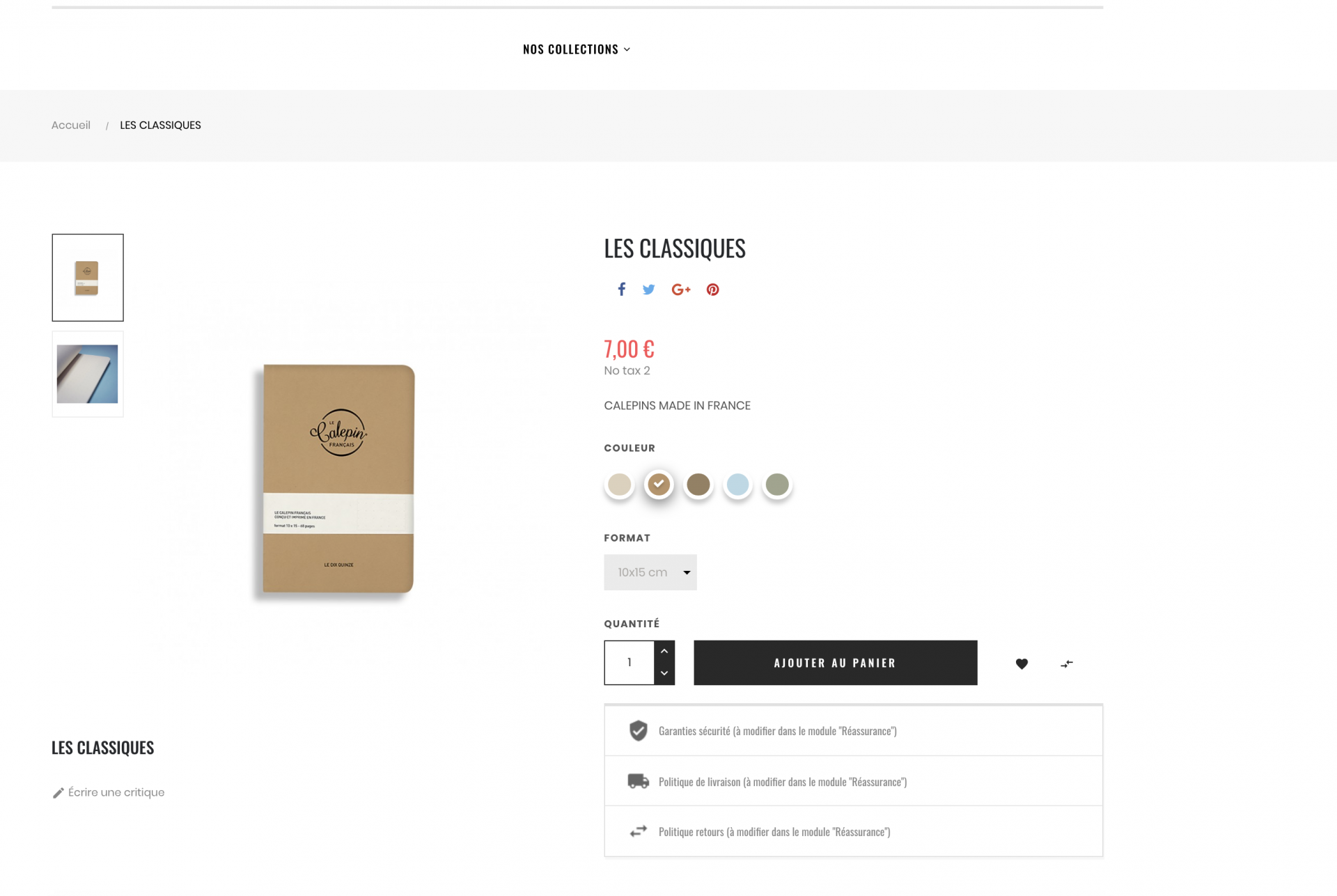The width and height of the screenshot is (1337, 896).
Task: Open the Format 10x15 cm dropdown
Action: click(650, 572)
